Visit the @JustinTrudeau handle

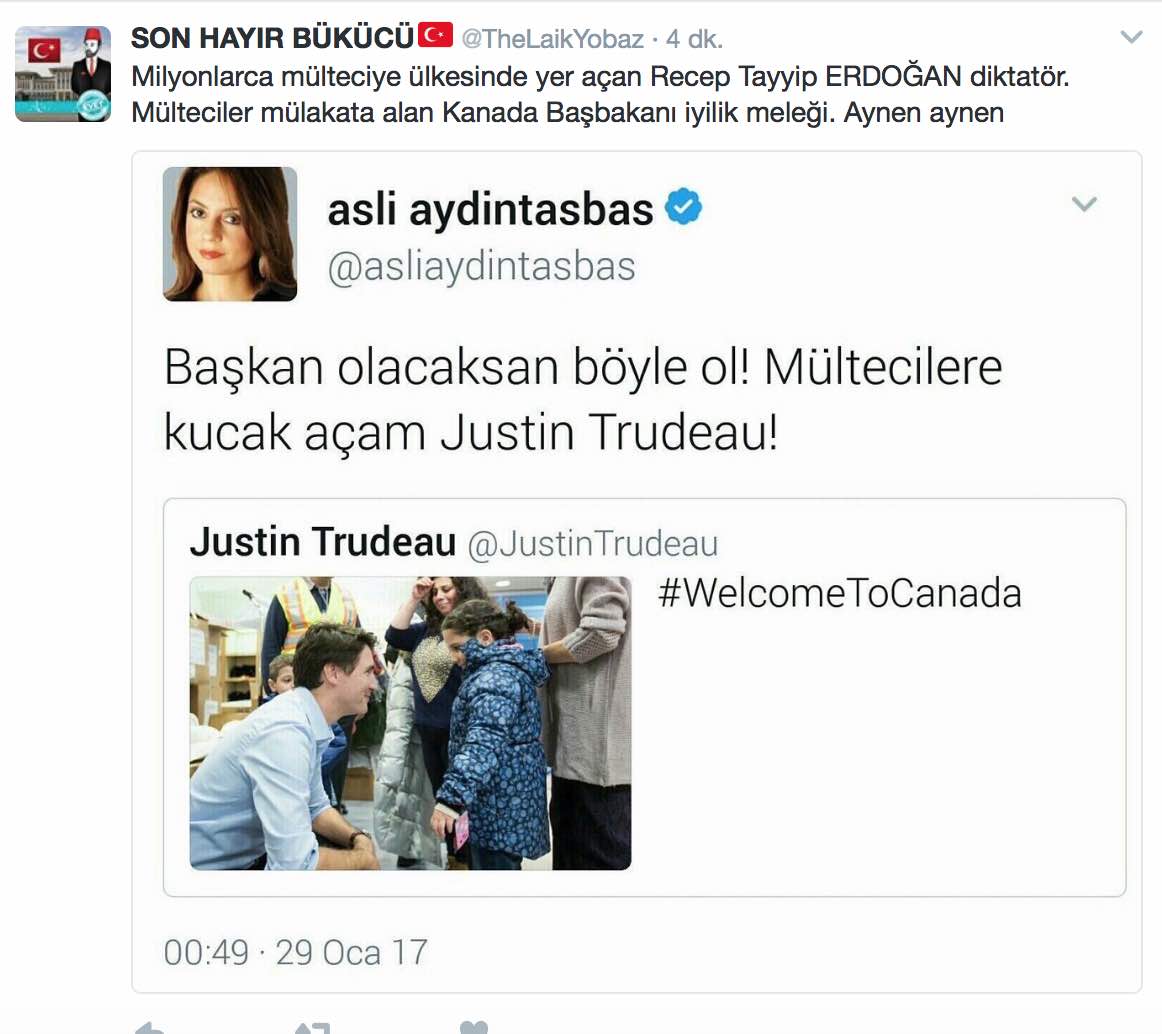593,543
